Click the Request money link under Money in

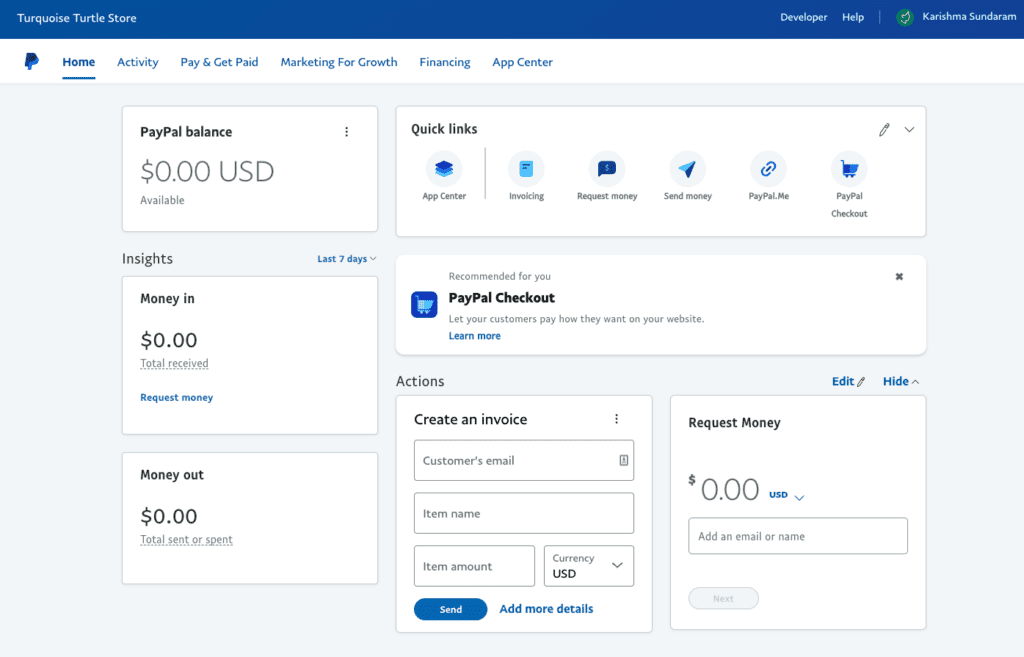point(176,398)
